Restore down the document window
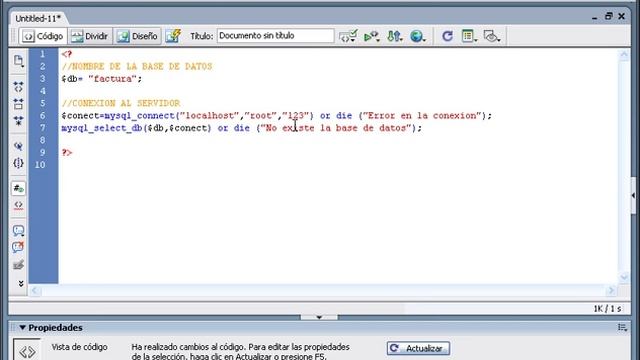 609,16
